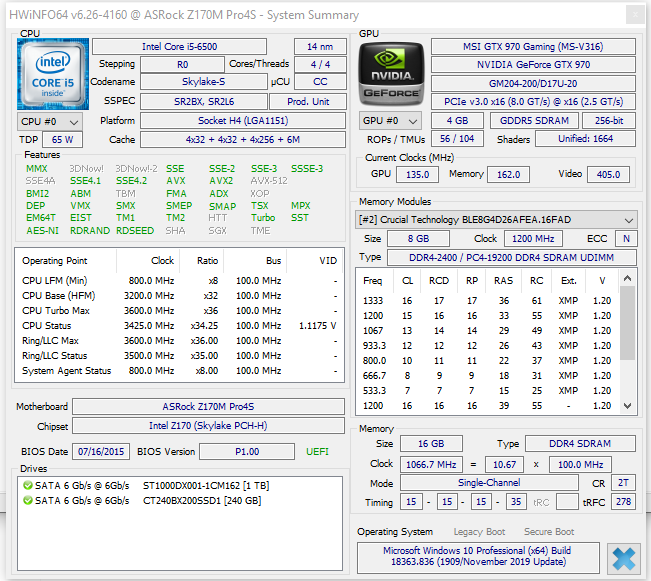
Task: Click the ASRock Z170M Pro4S motherboard field
Action: pos(208,407)
